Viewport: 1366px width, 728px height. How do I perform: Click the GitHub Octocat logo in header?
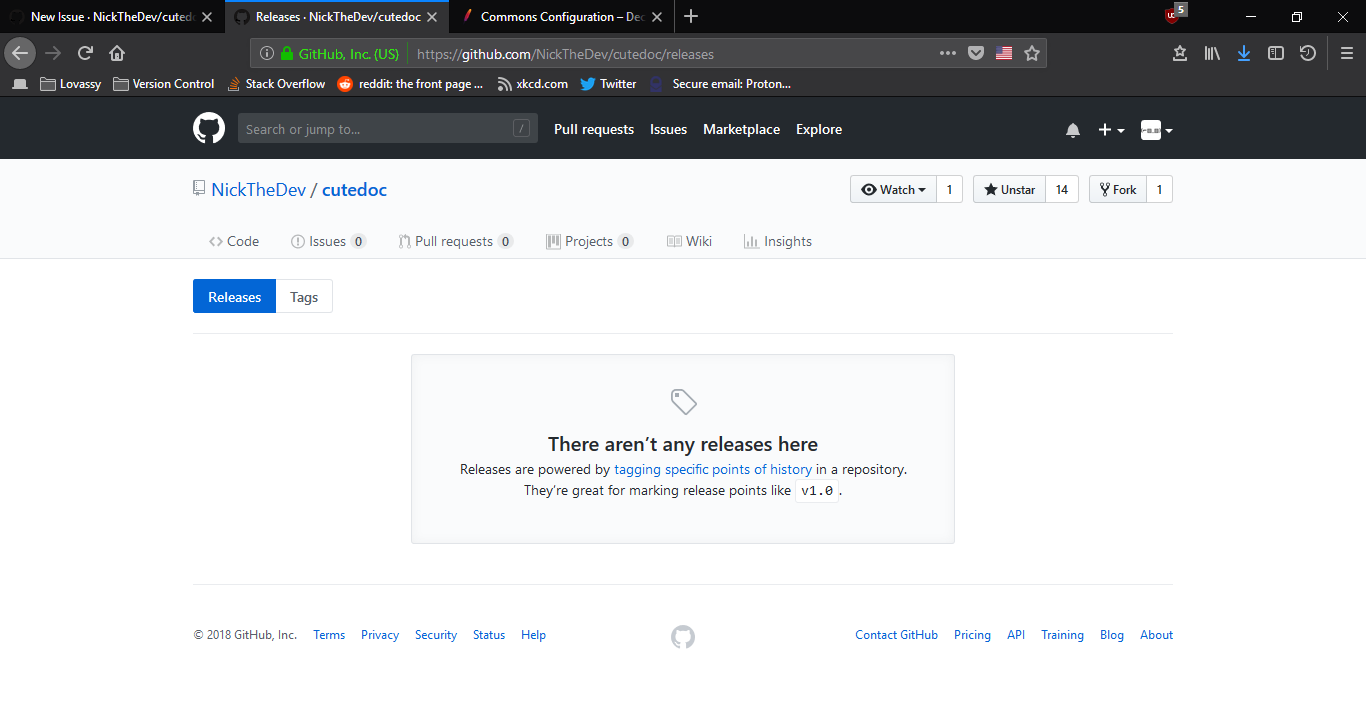(209, 129)
